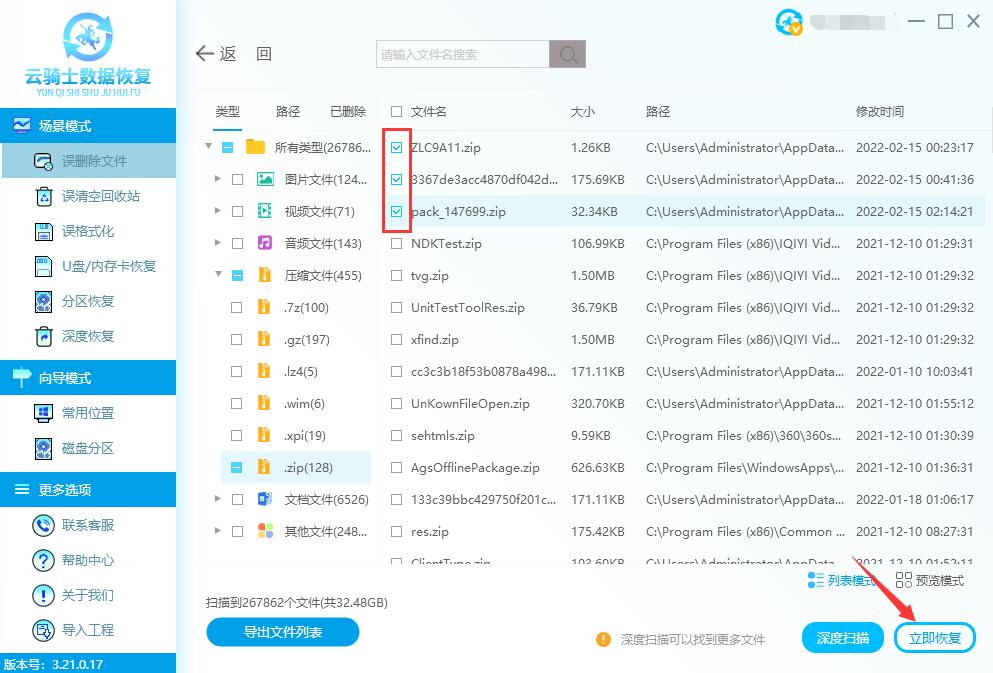Click the 文档文件 document type icon

(265, 499)
